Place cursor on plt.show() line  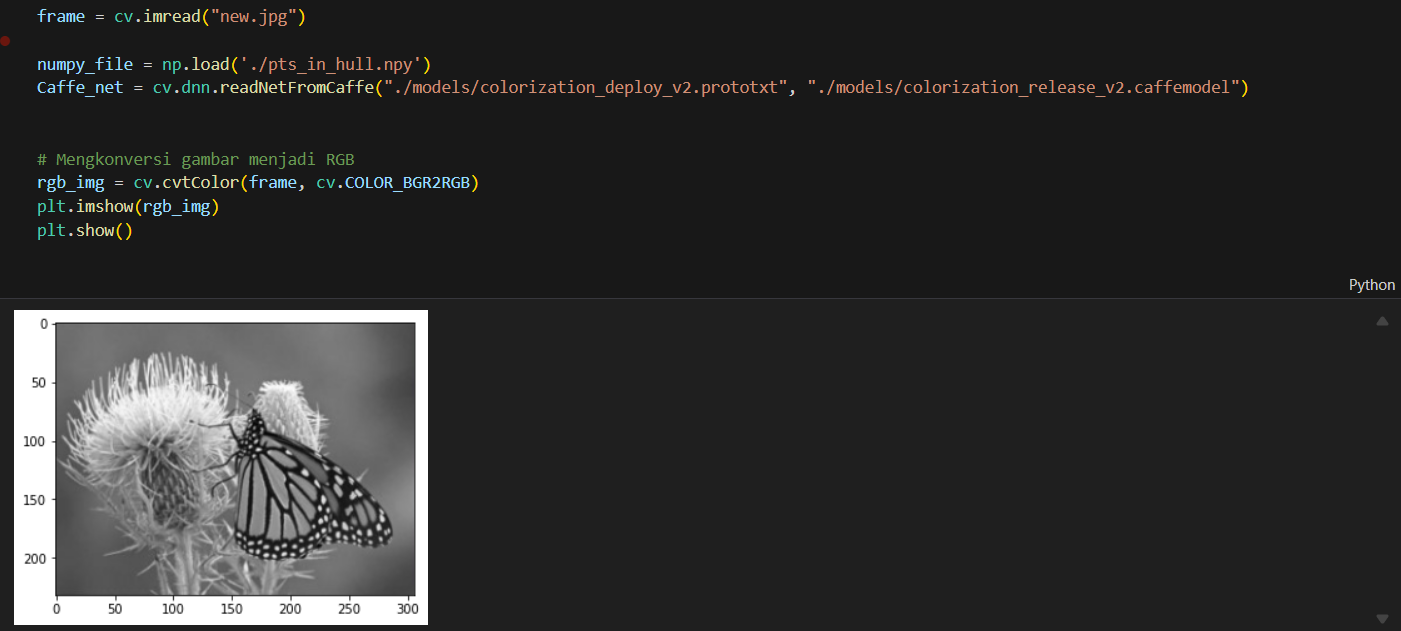tap(85, 230)
